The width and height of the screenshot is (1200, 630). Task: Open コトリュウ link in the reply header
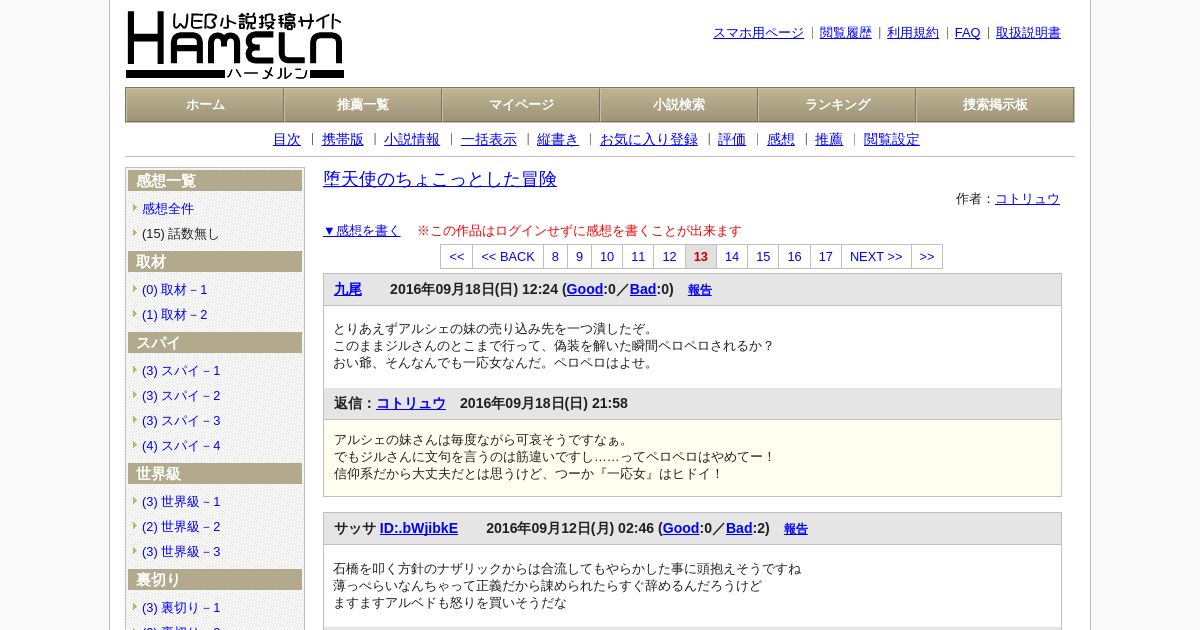pos(411,403)
